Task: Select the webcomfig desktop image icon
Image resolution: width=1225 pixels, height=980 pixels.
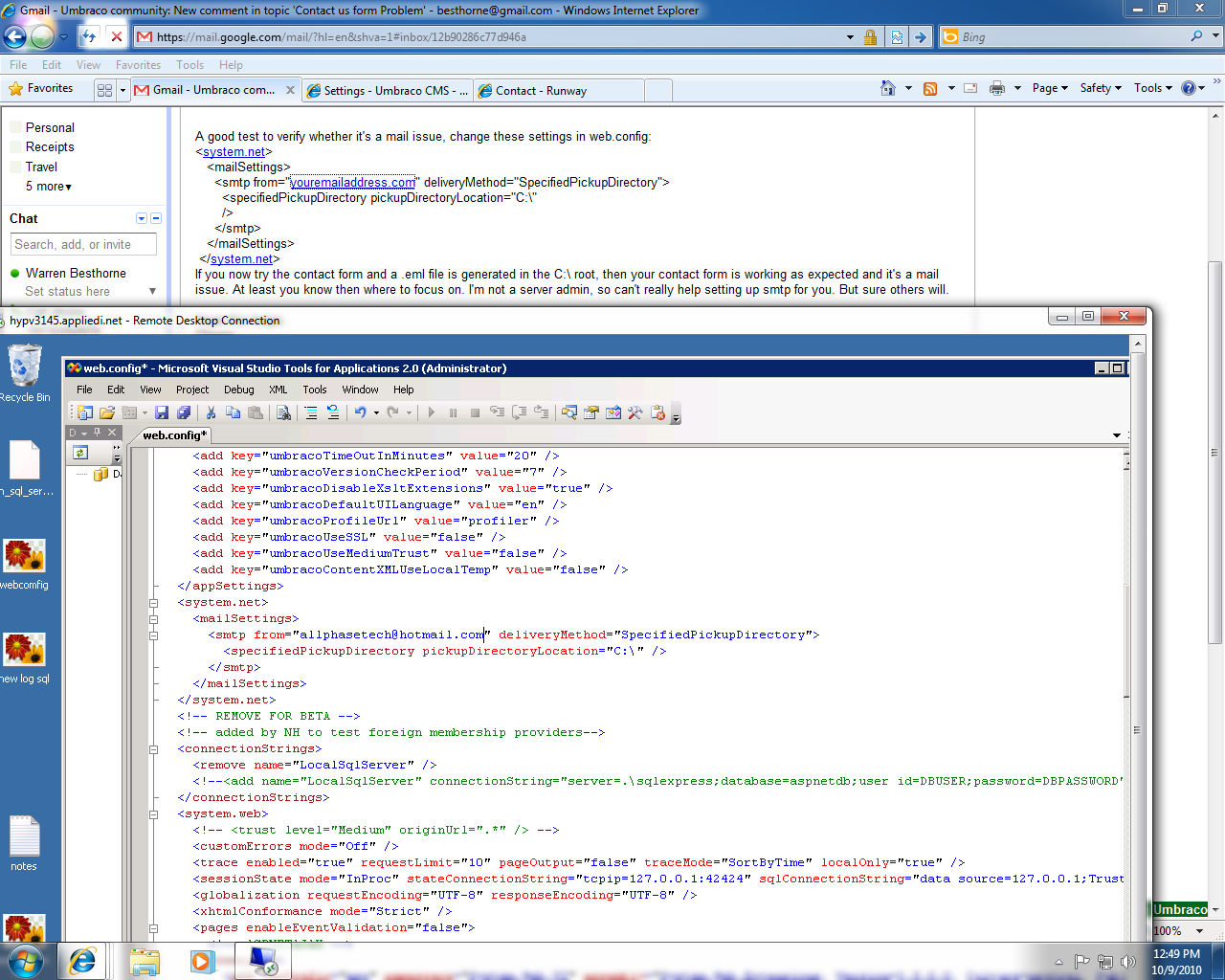Action: [24, 565]
